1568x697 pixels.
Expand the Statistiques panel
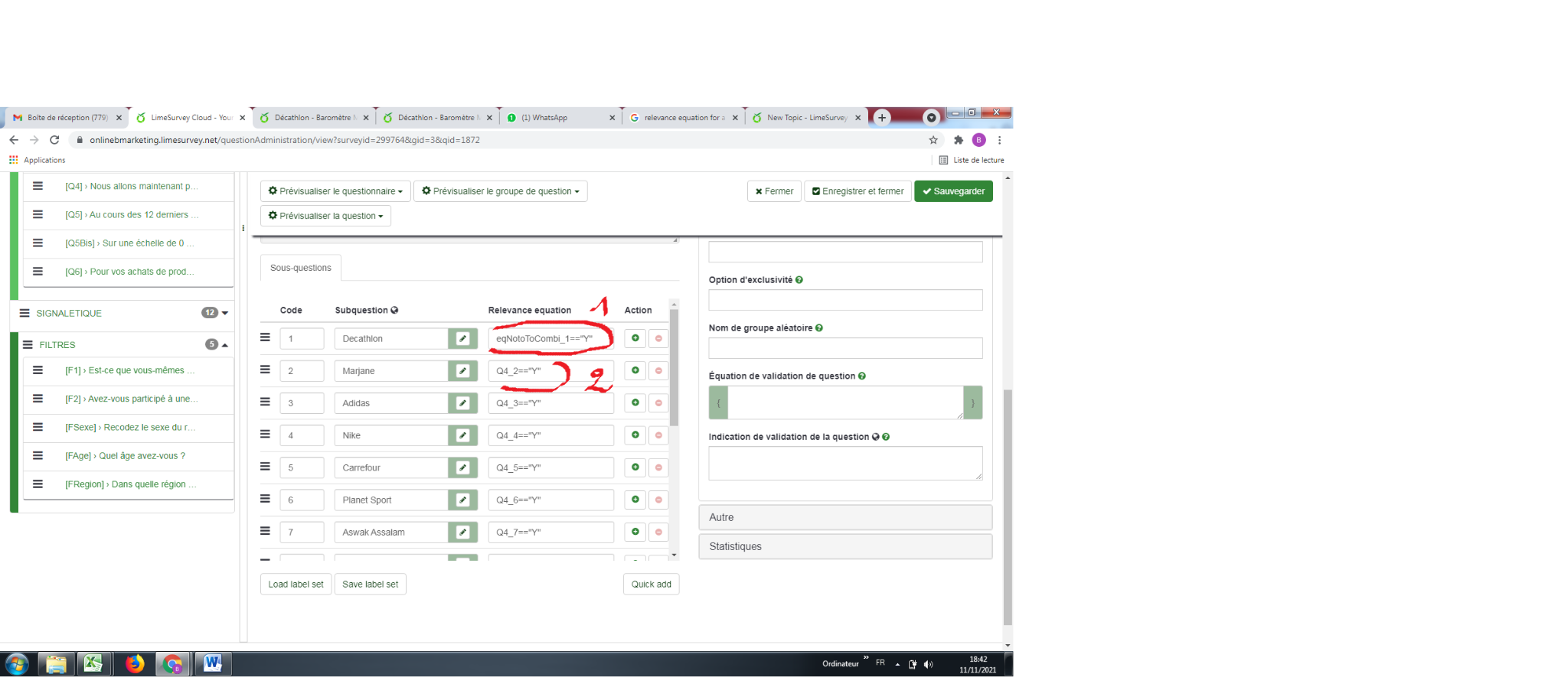pos(845,546)
